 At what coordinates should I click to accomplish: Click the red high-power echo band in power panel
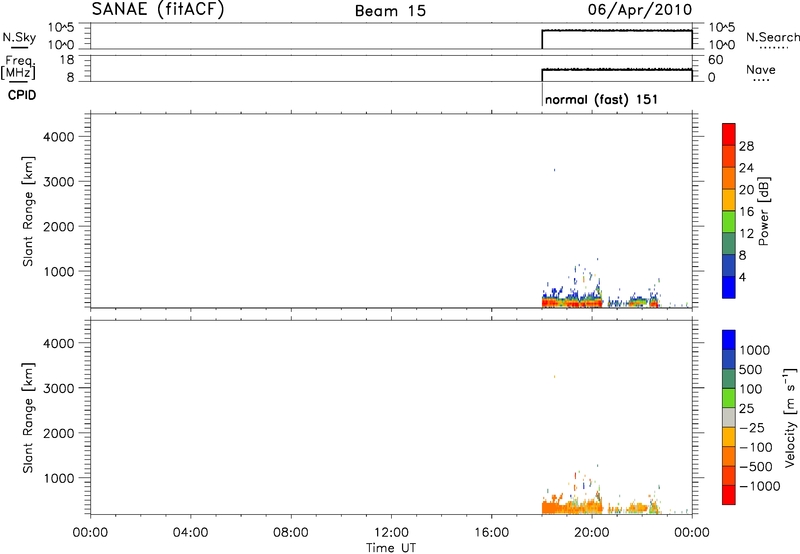(x=571, y=304)
